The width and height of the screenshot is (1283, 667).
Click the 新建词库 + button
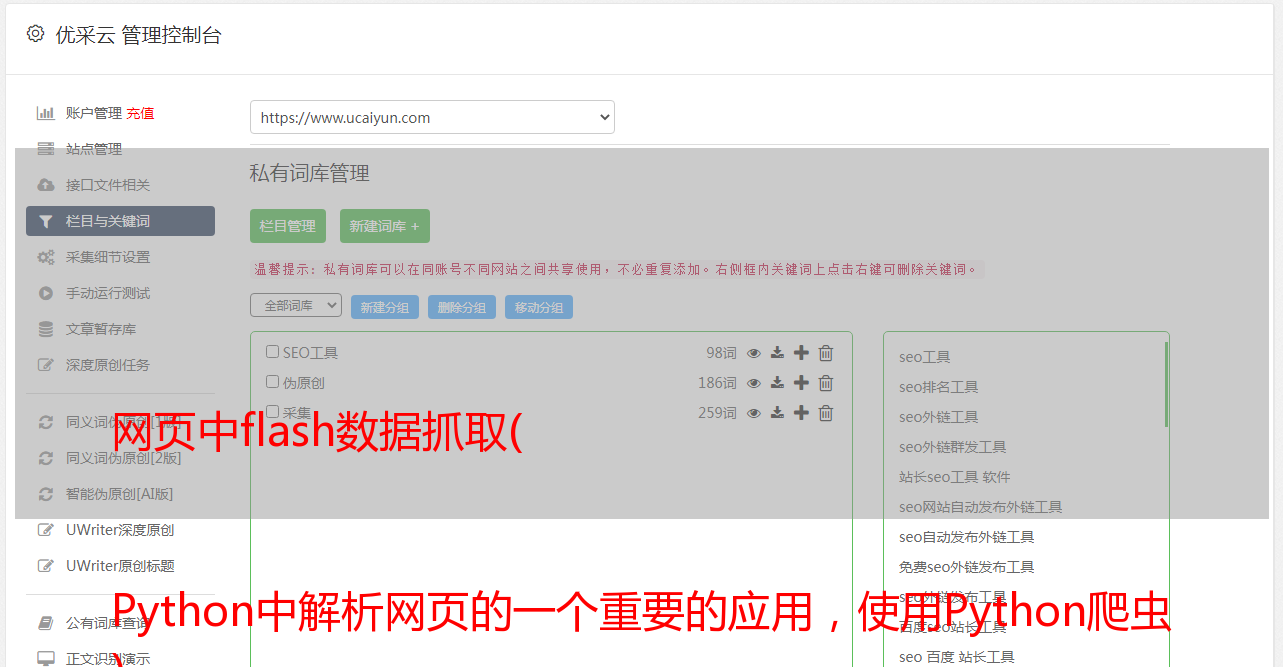tap(384, 226)
